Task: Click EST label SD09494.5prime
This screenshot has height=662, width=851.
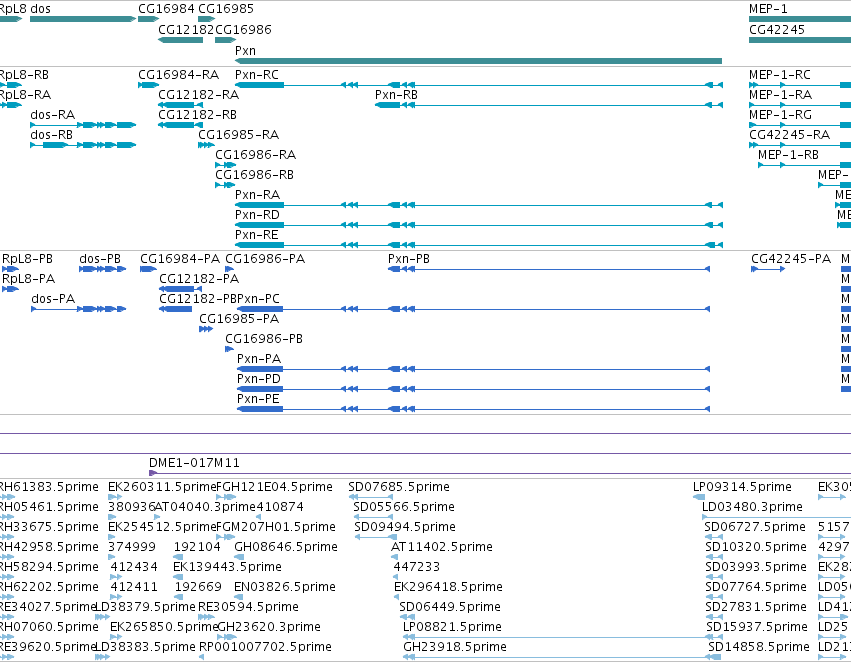Action: tap(405, 527)
